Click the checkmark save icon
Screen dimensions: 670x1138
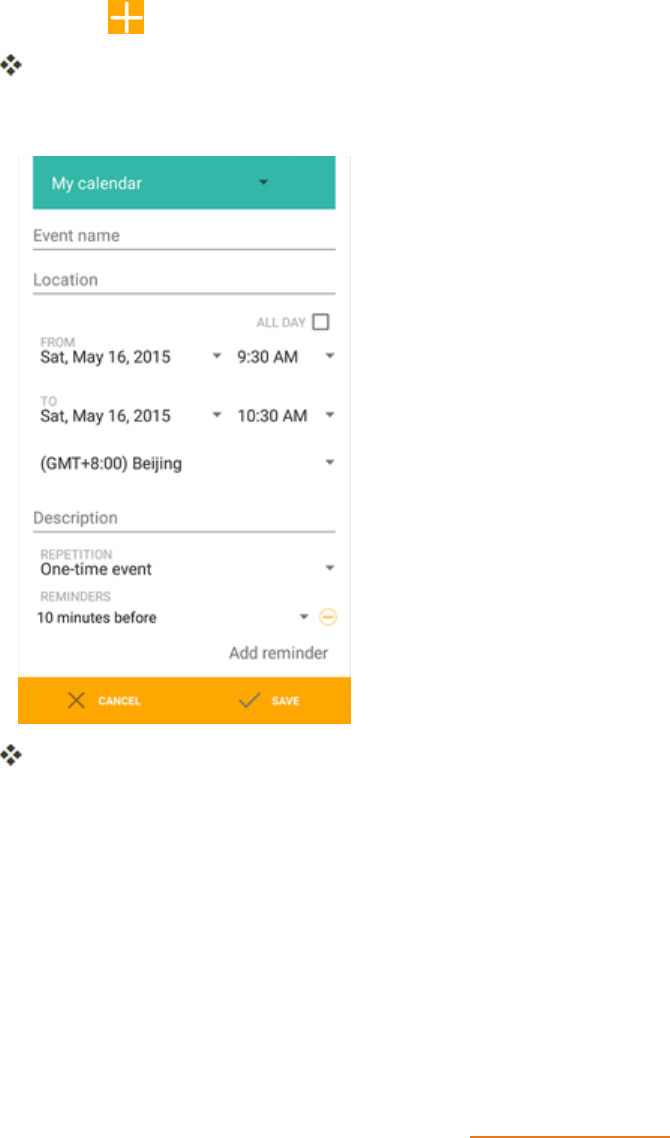pyautogui.click(x=250, y=701)
